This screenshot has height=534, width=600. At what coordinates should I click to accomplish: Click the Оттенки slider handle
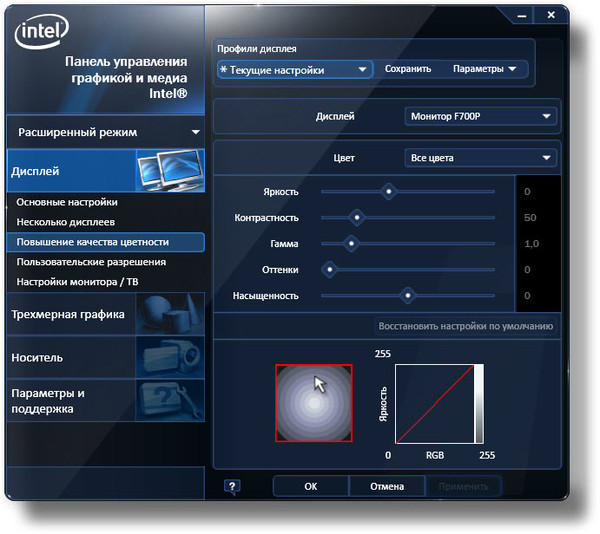(x=329, y=269)
